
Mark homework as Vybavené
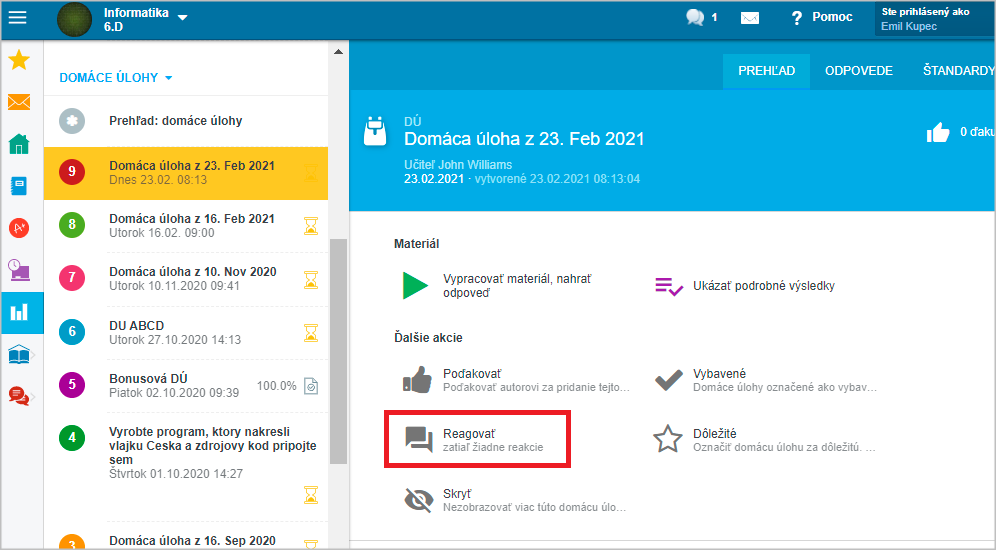(766, 380)
